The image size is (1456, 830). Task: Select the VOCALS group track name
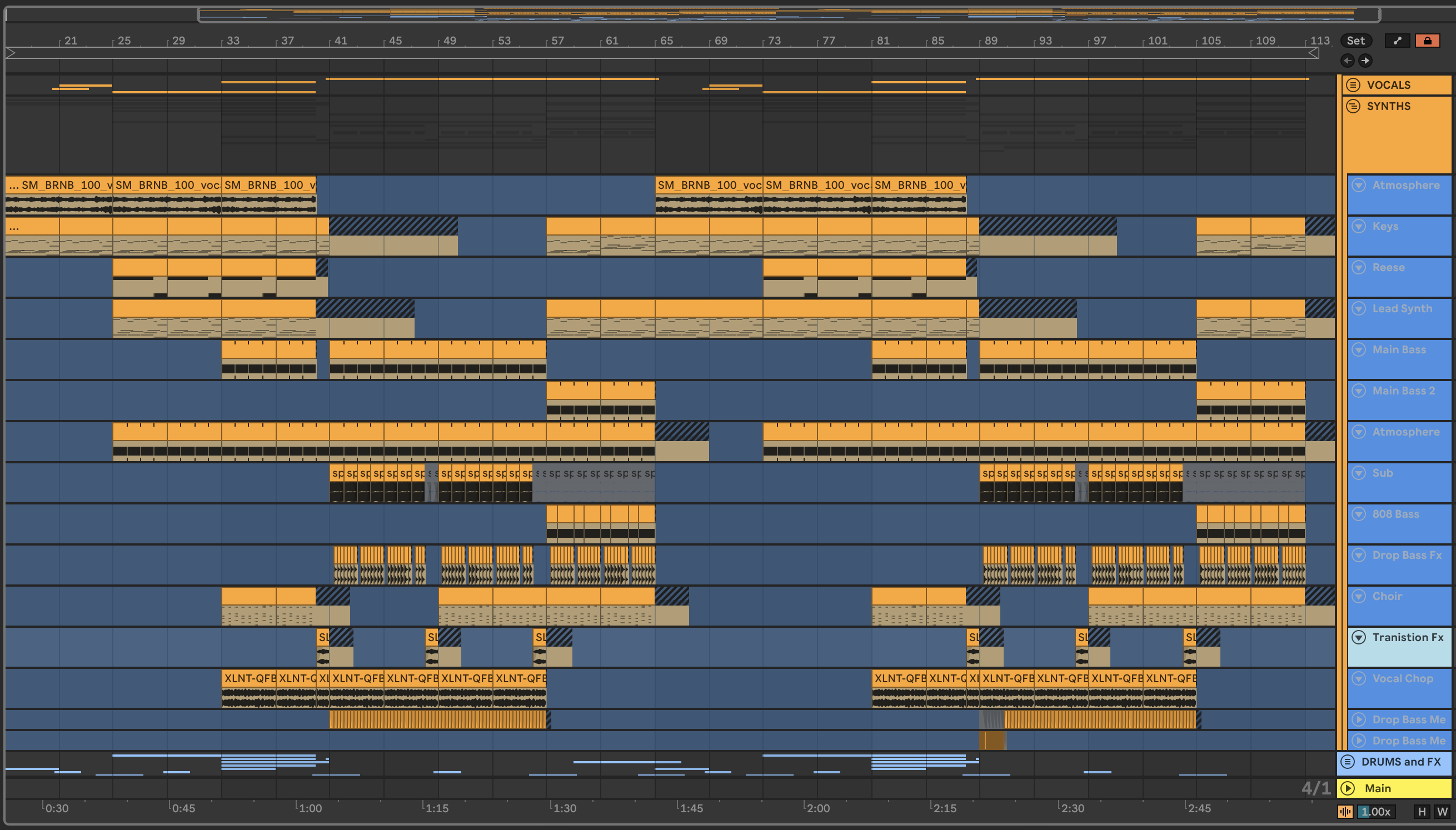point(1388,85)
